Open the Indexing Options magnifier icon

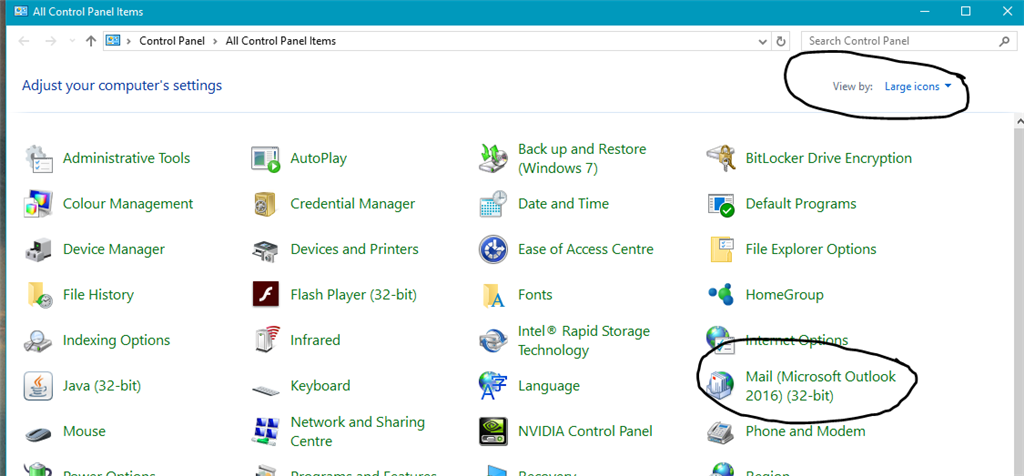click(39, 341)
